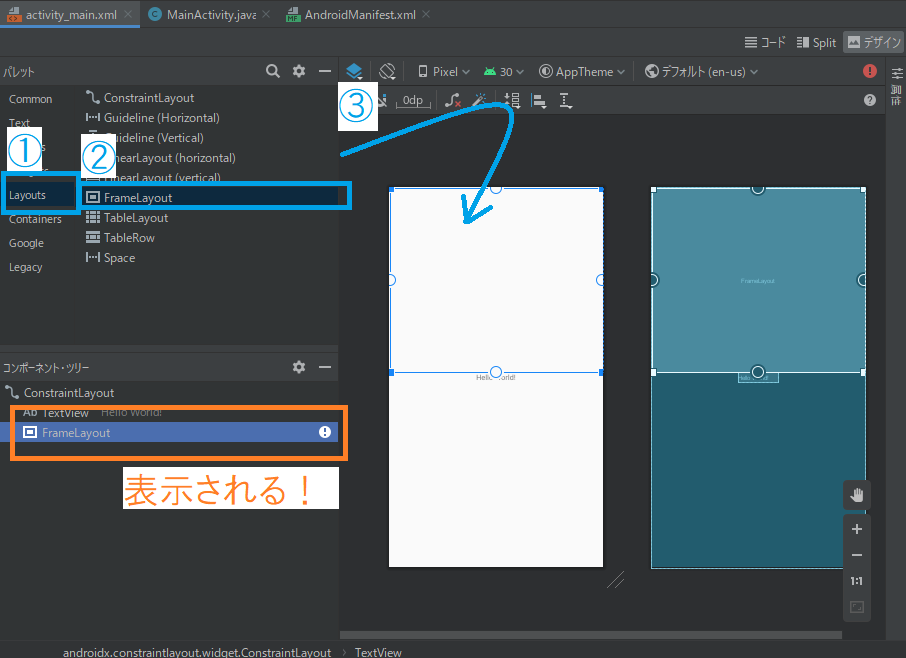Switch editor to Split mode
The image size is (906, 658).
816,42
